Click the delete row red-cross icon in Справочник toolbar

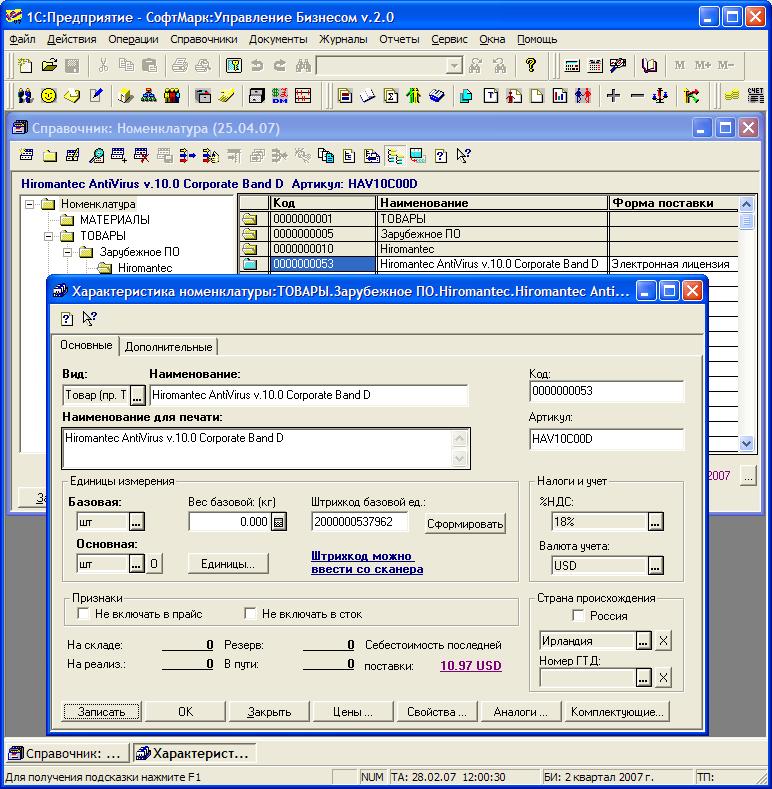[x=141, y=155]
